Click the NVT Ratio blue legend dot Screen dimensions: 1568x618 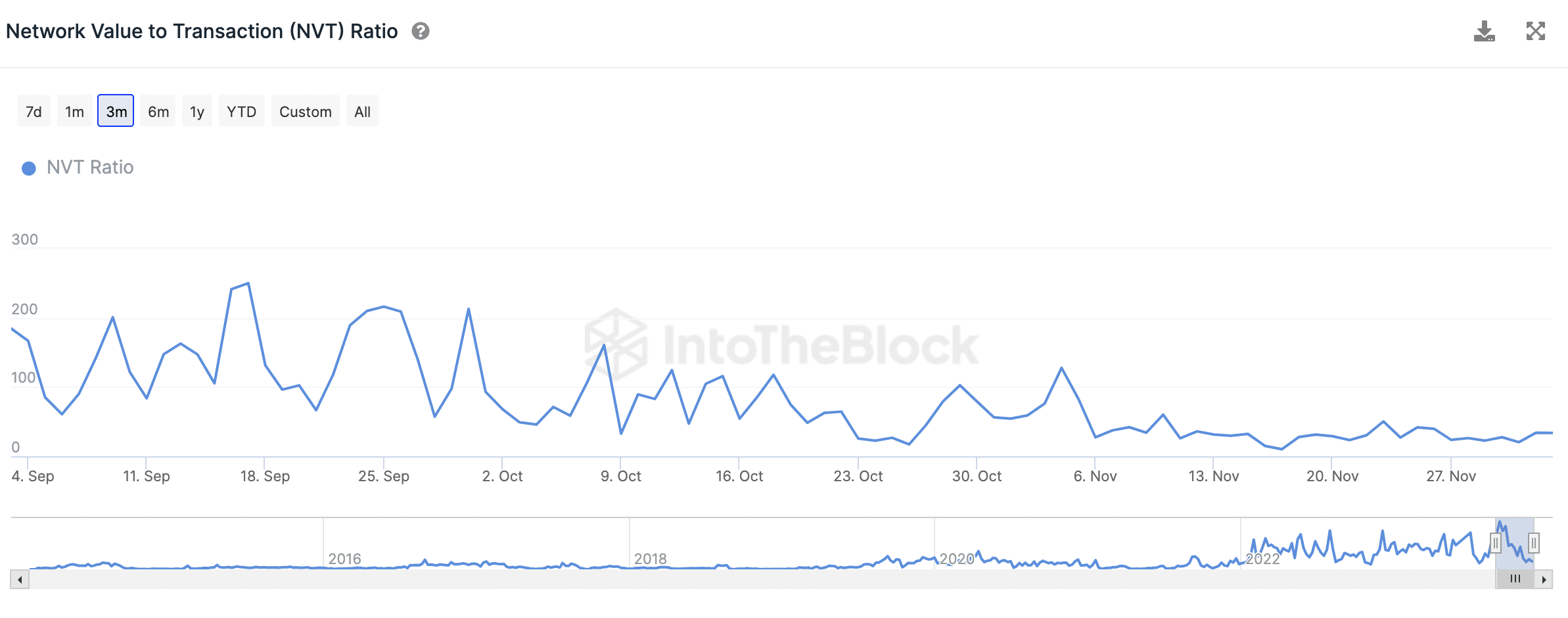pos(29,168)
